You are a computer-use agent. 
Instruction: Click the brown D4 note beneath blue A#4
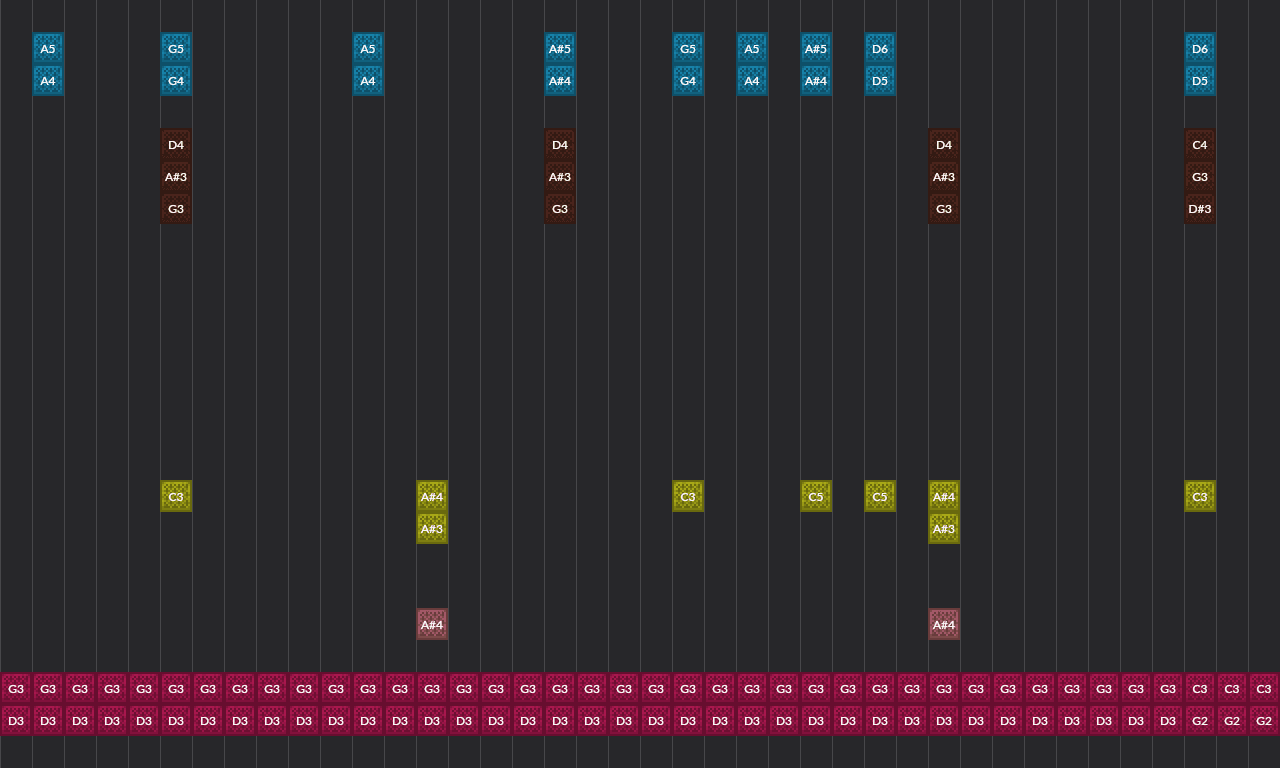[x=560, y=145]
